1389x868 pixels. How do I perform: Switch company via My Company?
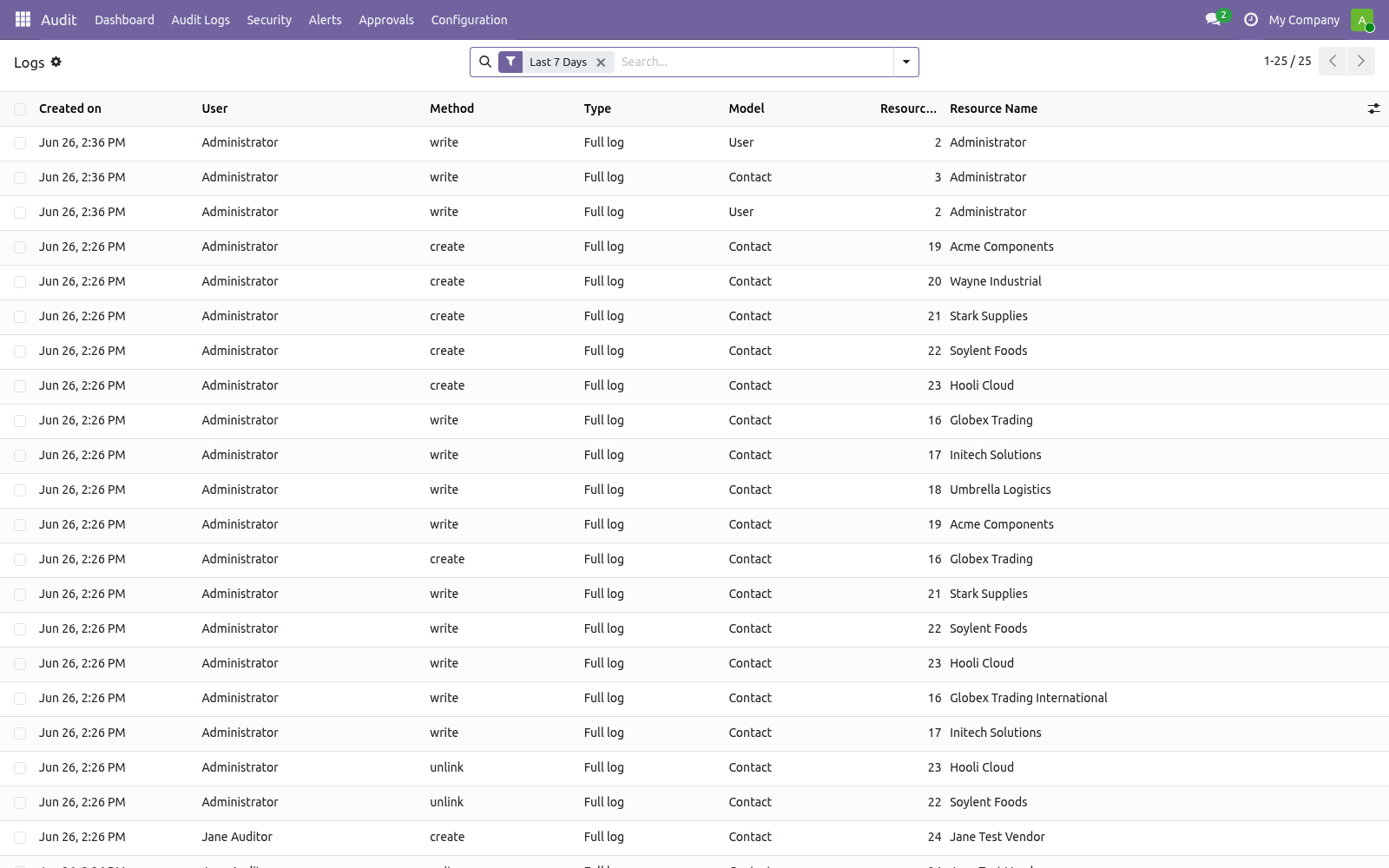1304,20
